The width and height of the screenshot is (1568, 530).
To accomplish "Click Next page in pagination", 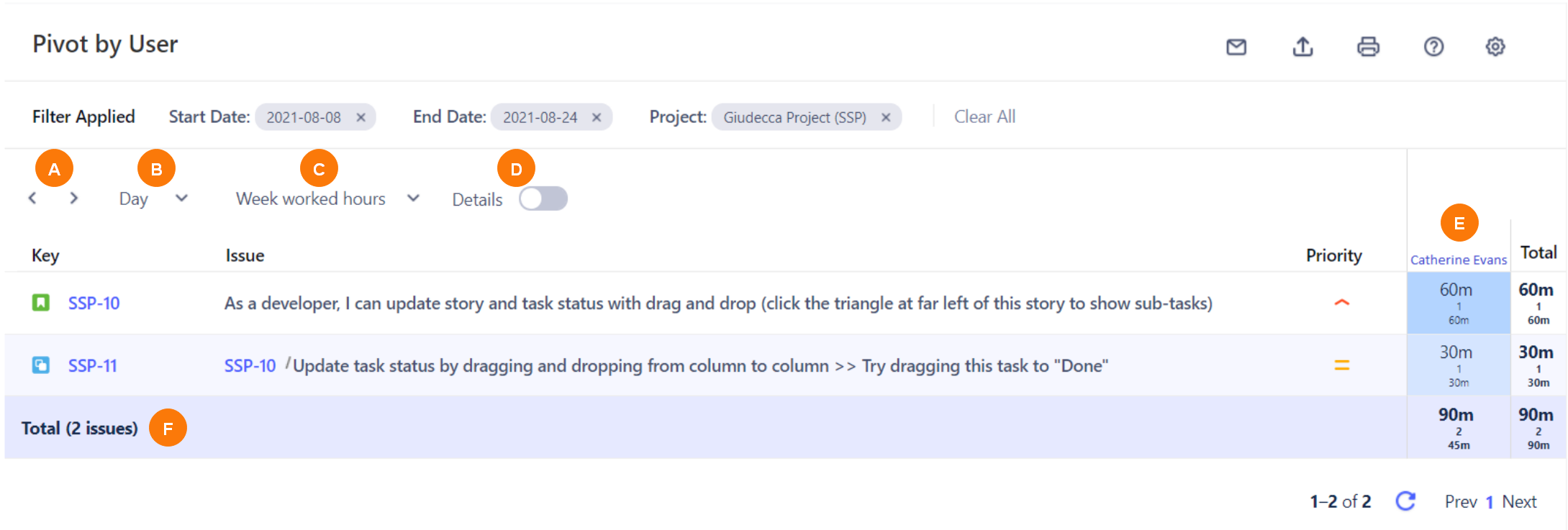I will point(1519,502).
